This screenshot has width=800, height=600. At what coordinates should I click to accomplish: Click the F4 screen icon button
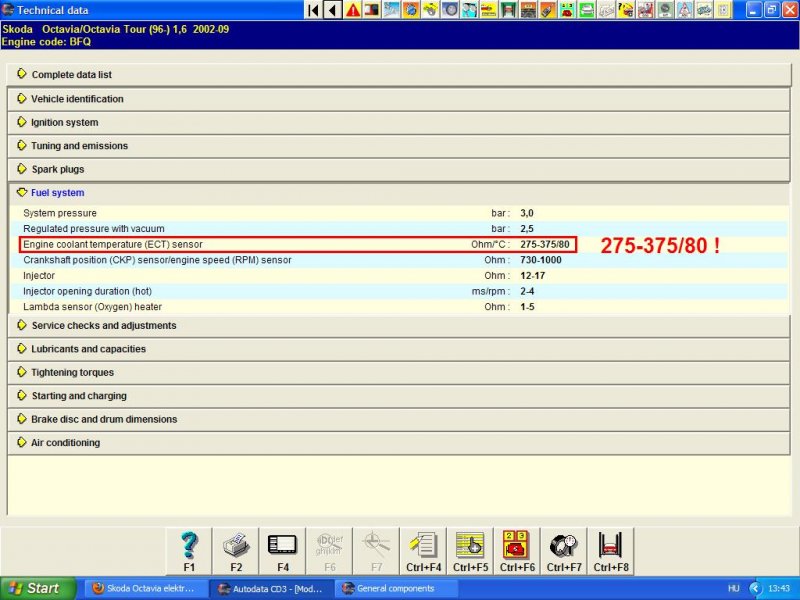tap(283, 552)
